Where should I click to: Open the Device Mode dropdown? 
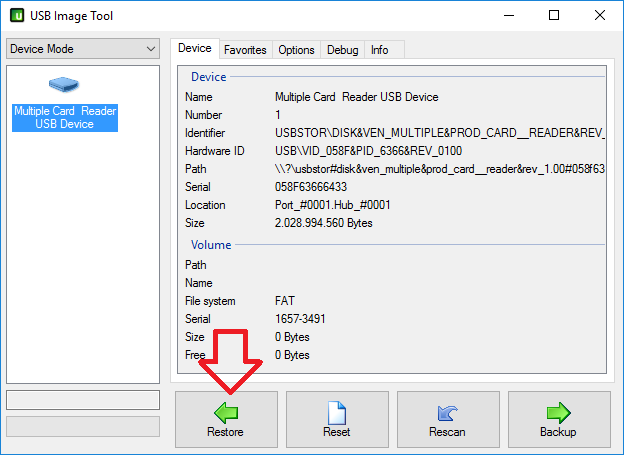[83, 49]
